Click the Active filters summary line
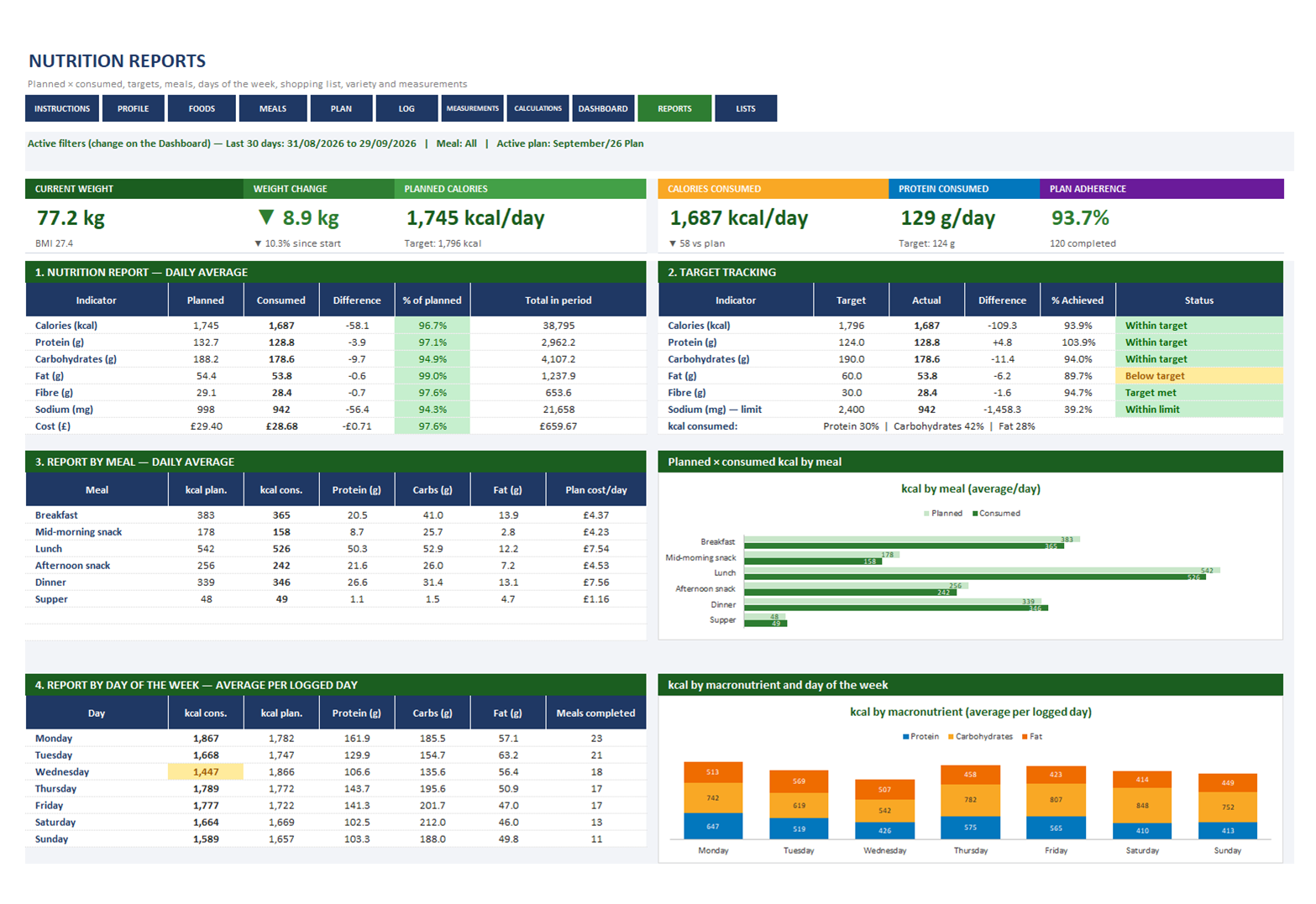 click(335, 144)
